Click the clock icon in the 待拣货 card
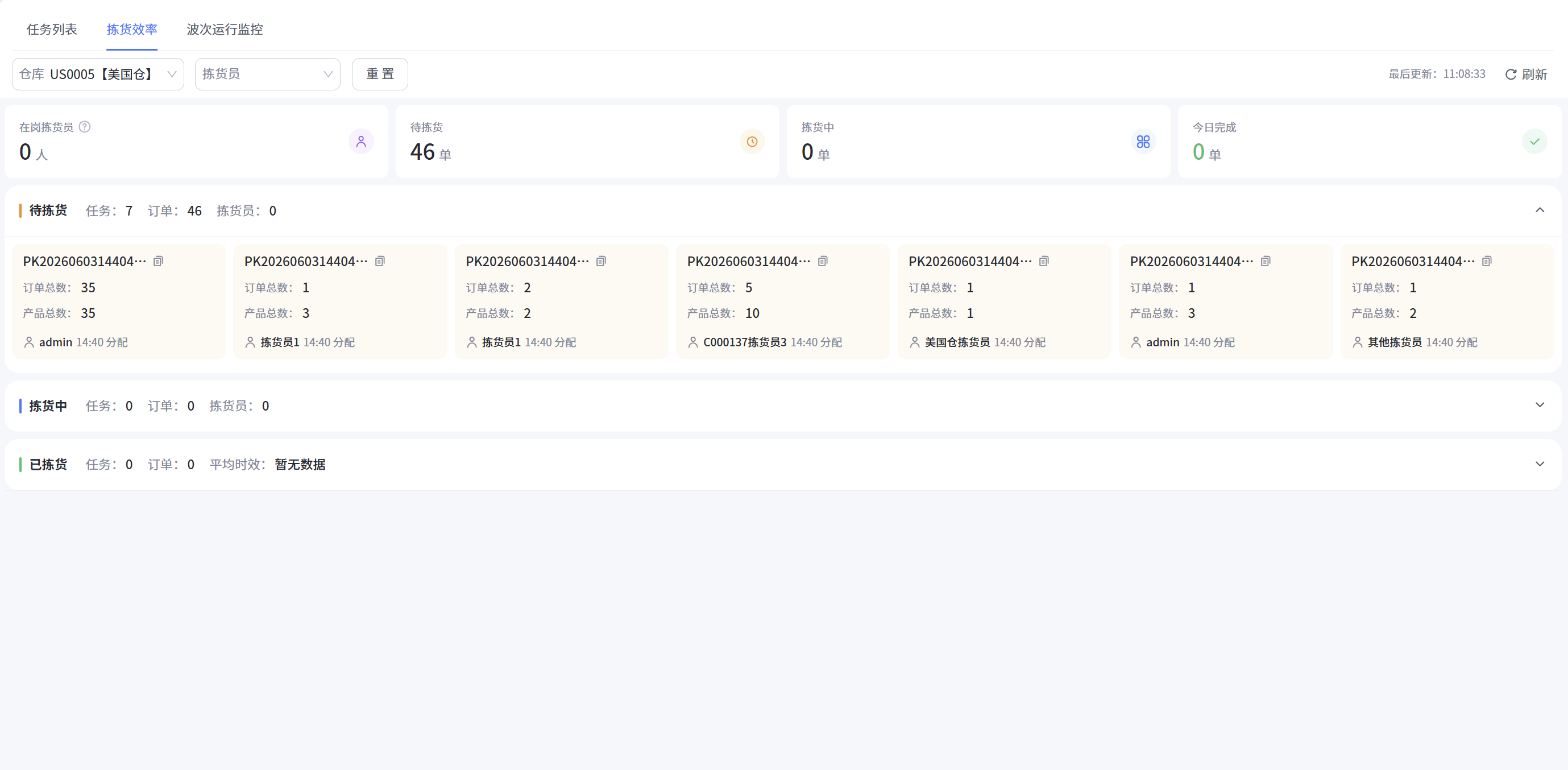 pyautogui.click(x=752, y=142)
